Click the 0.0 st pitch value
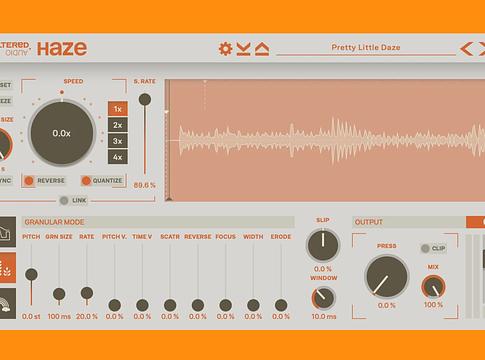 pyautogui.click(x=31, y=316)
